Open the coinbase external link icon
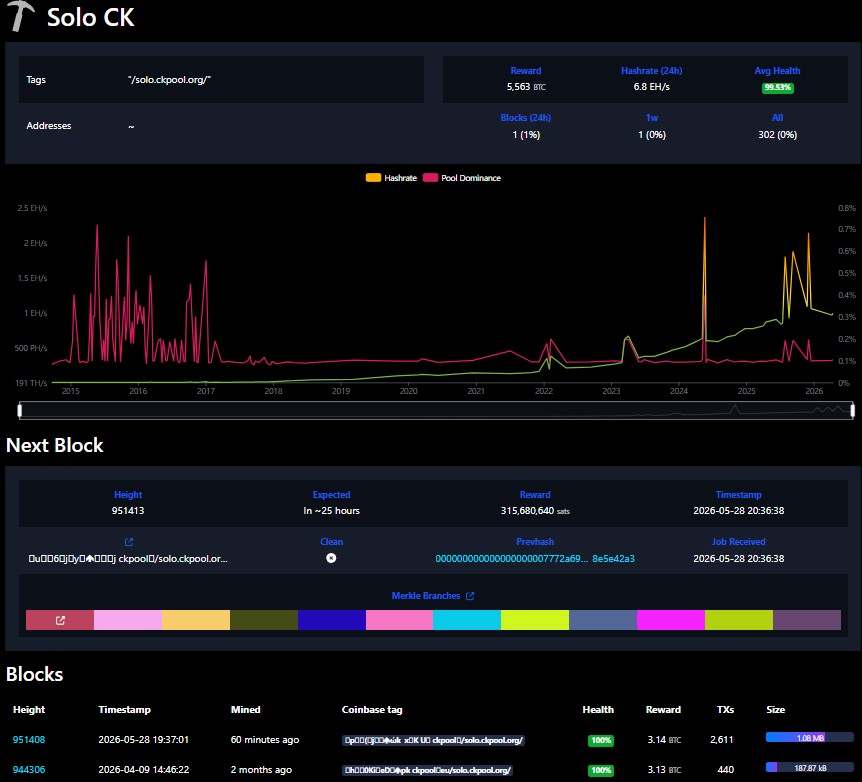The image size is (862, 782). [x=129, y=542]
